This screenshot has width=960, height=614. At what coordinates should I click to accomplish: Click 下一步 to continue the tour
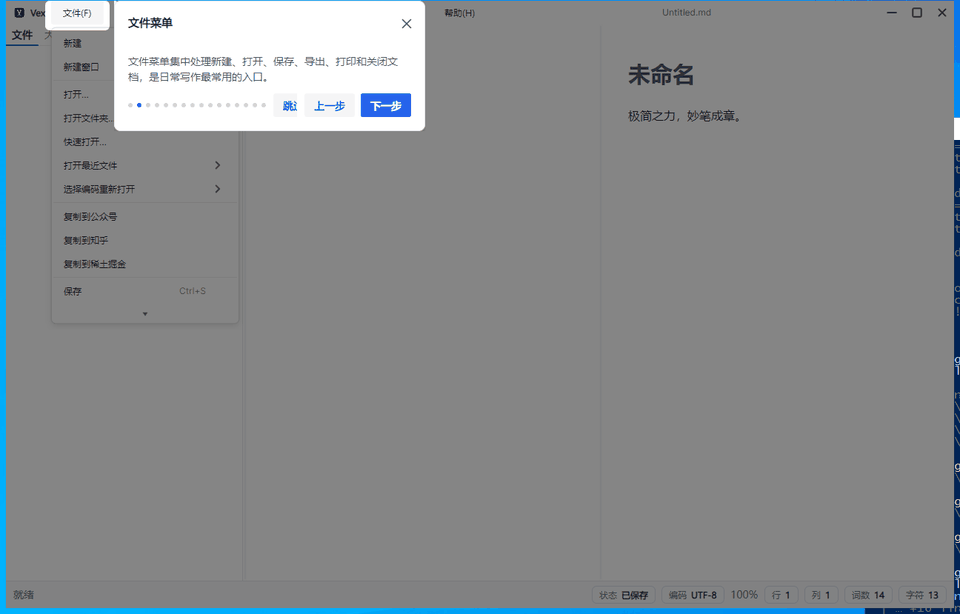pos(386,105)
